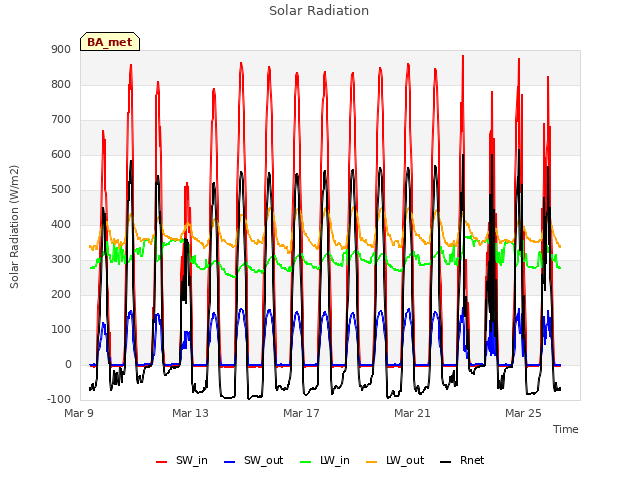Toggle the SW_in legend entry
Image resolution: width=640 pixels, height=480 pixels.
coord(182,460)
